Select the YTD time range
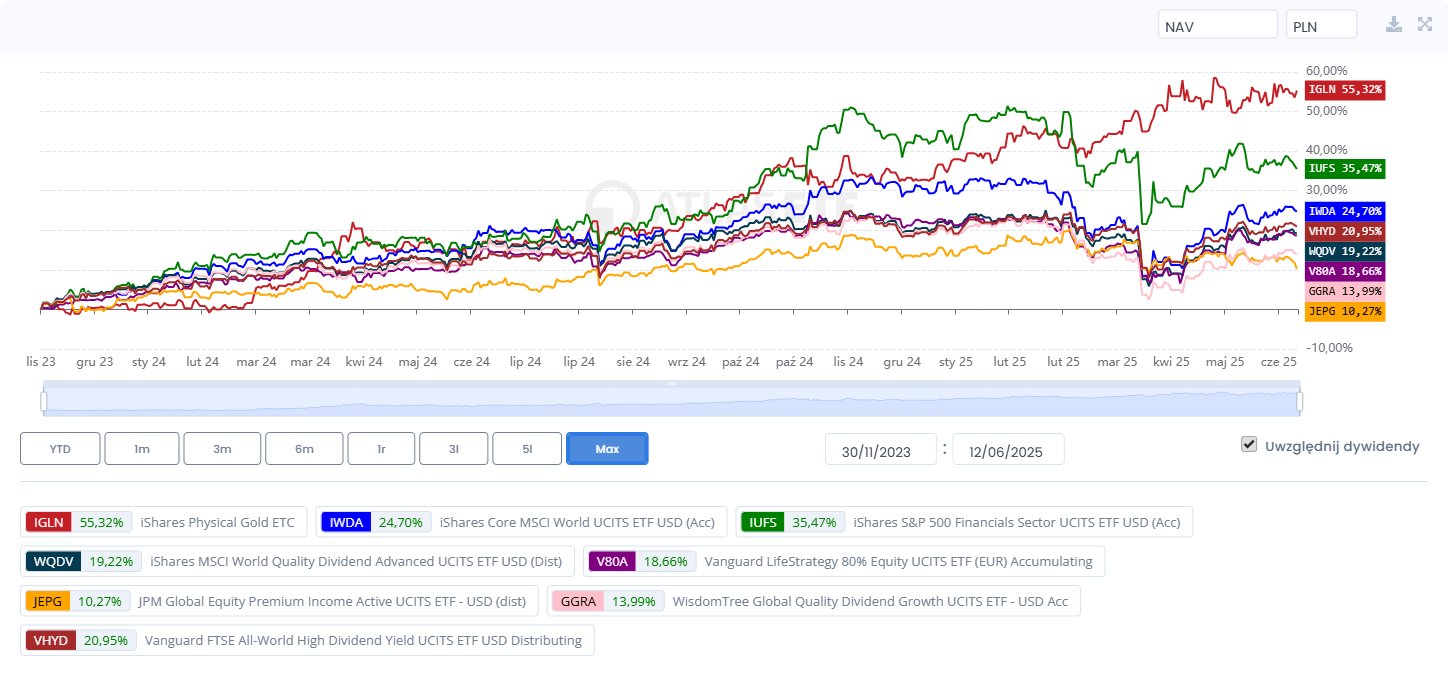Image resolution: width=1448 pixels, height=680 pixels. tap(60, 449)
